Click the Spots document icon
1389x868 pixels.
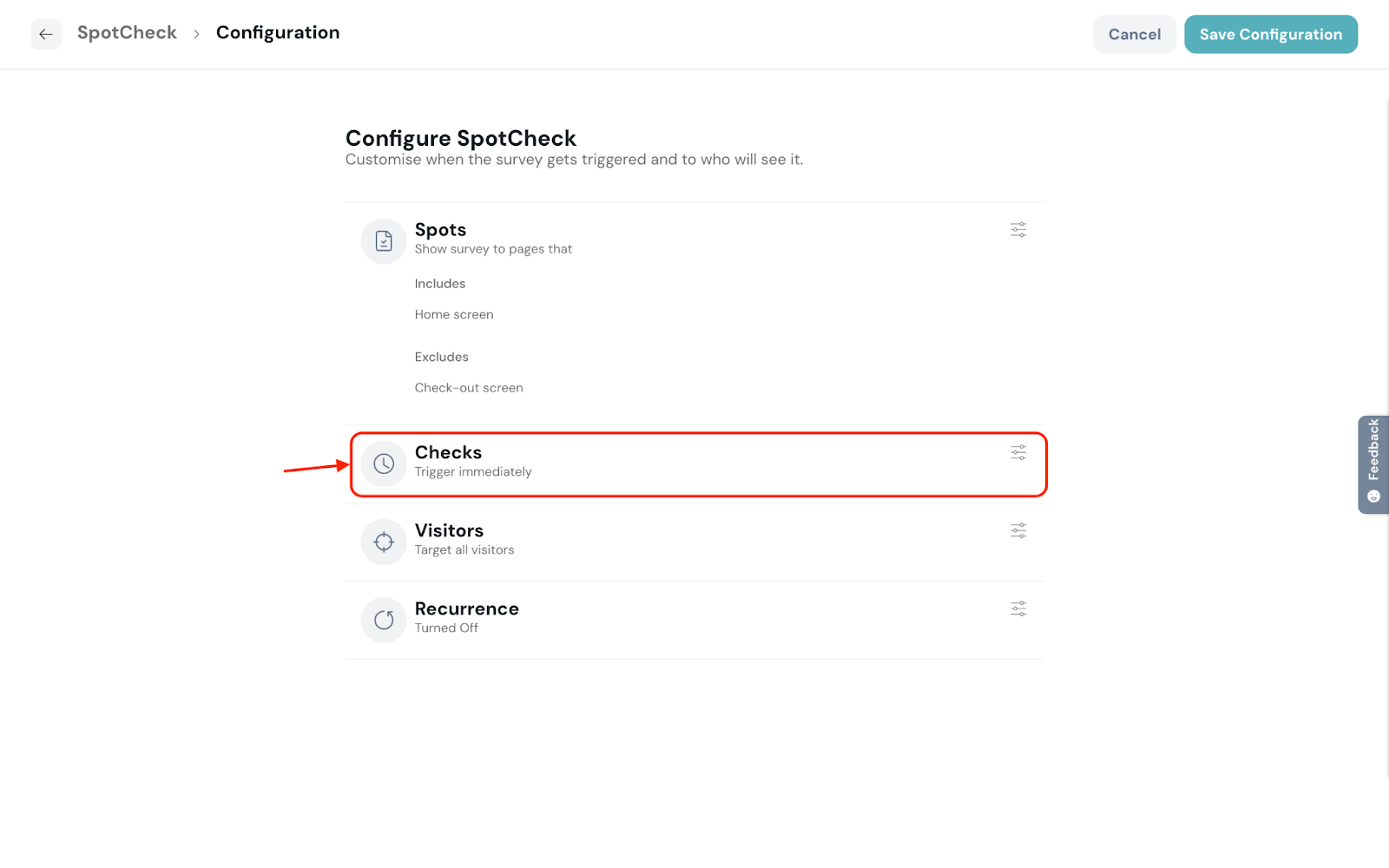384,241
